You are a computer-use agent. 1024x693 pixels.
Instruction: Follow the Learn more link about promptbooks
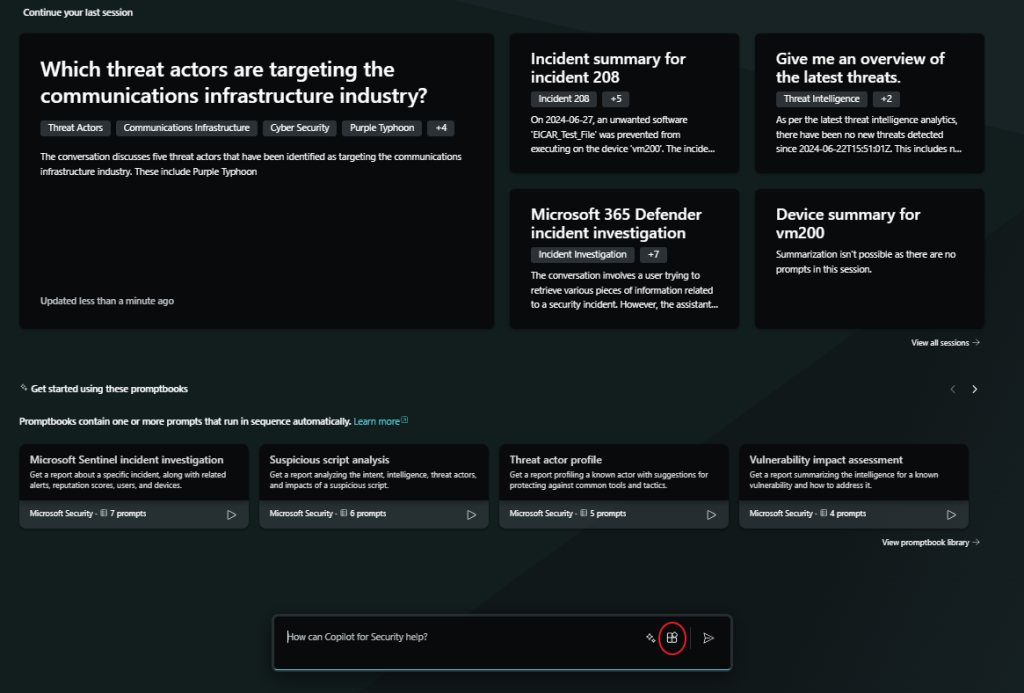pyautogui.click(x=380, y=421)
